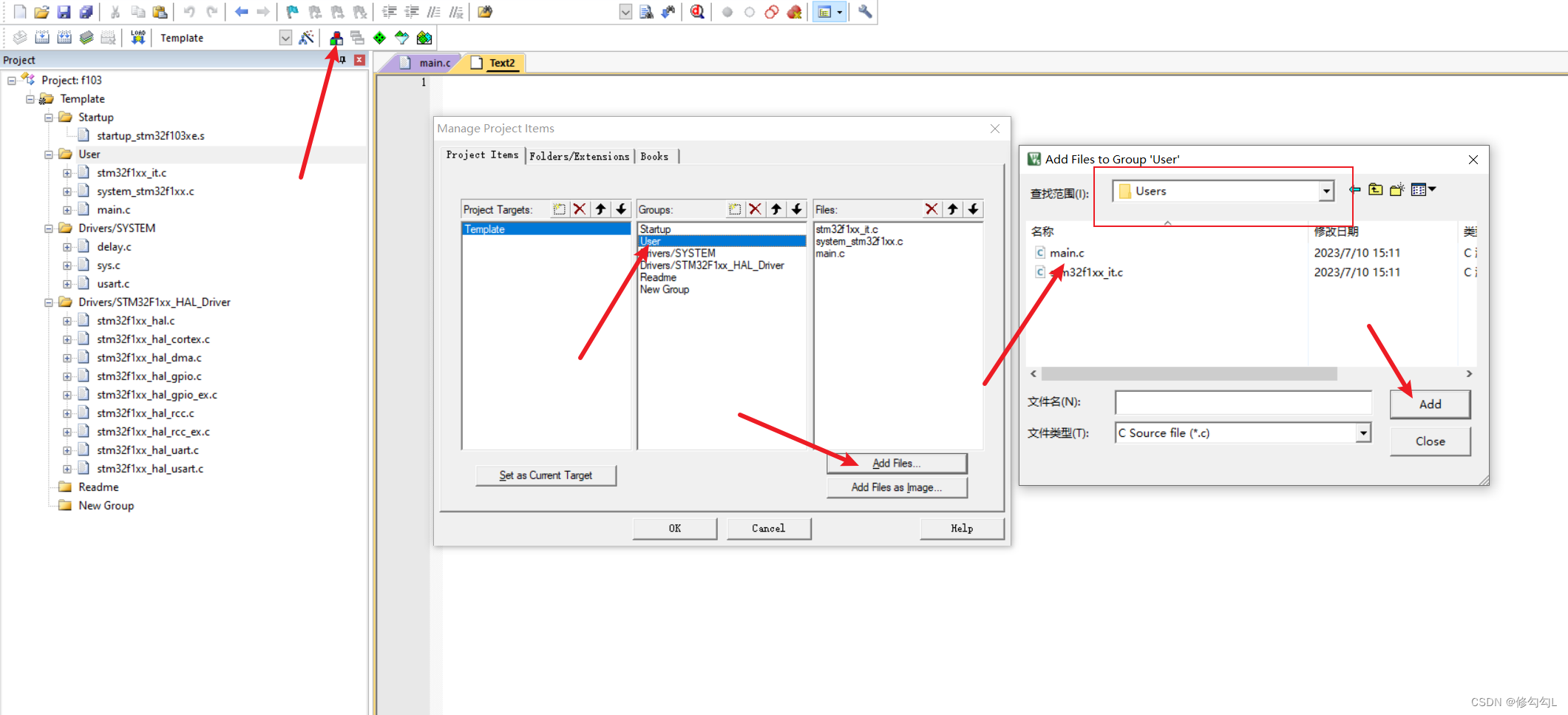This screenshot has width=1568, height=715.
Task: Open the Folders/Extensions tab
Action: click(x=580, y=156)
